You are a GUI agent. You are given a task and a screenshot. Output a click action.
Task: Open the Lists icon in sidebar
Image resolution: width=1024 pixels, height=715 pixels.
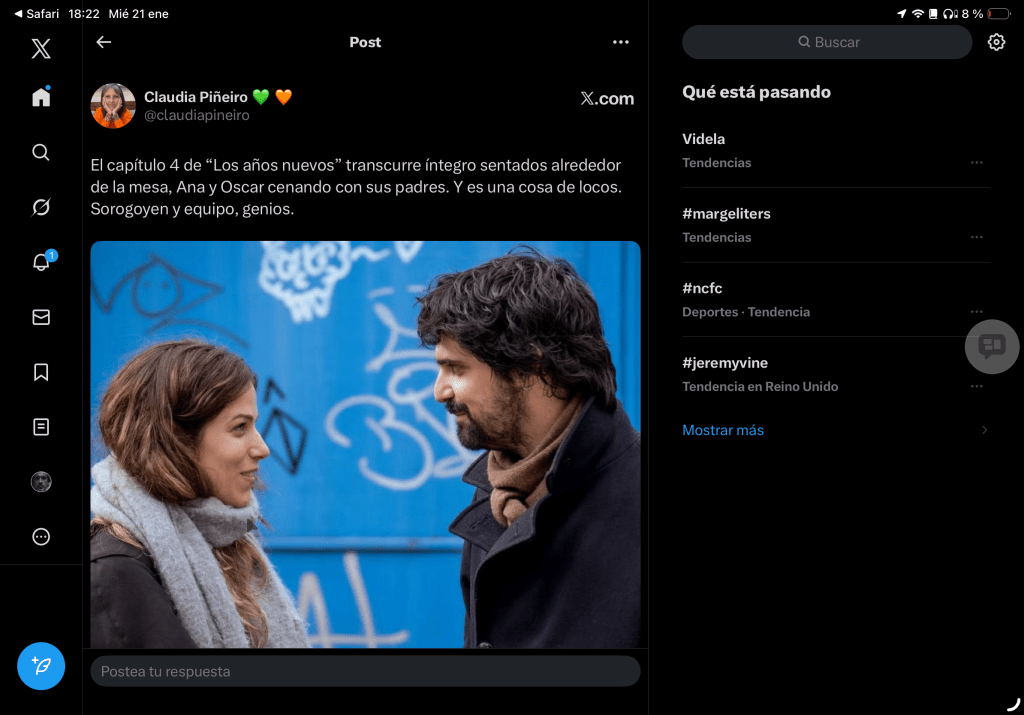tap(41, 427)
